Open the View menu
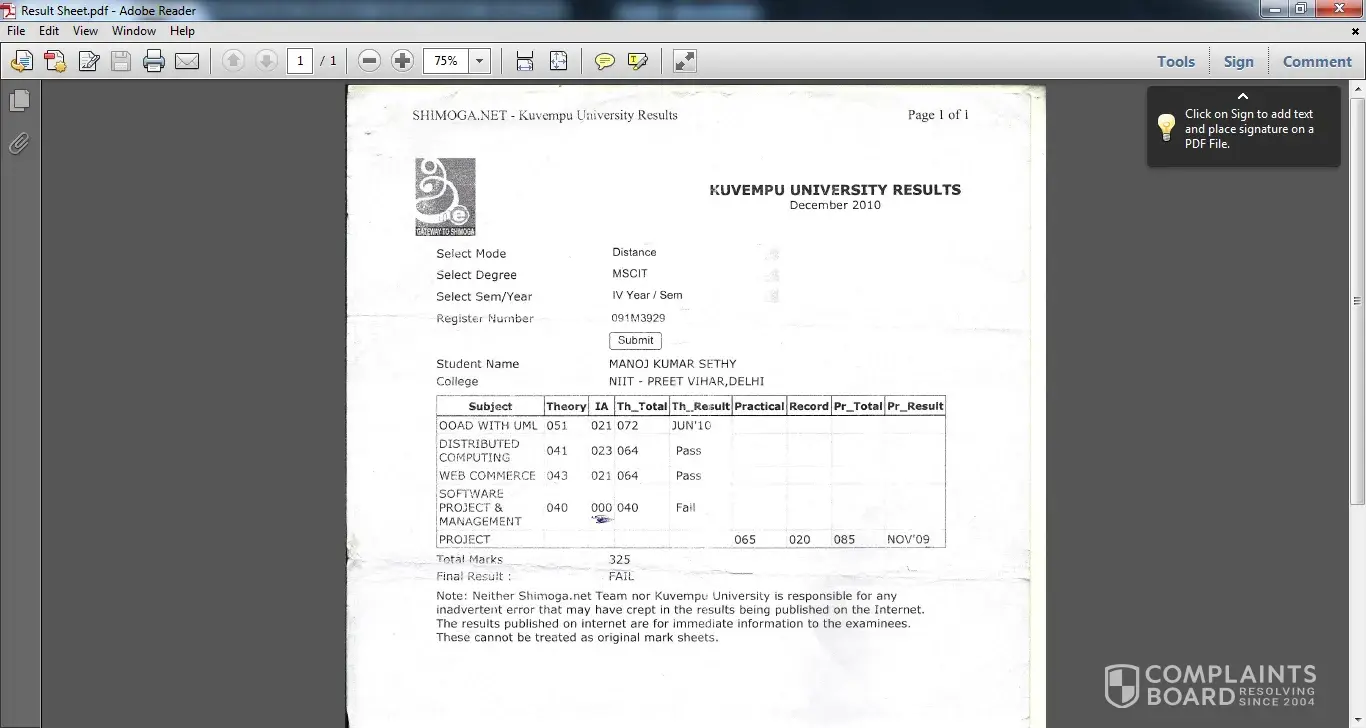 coord(86,31)
